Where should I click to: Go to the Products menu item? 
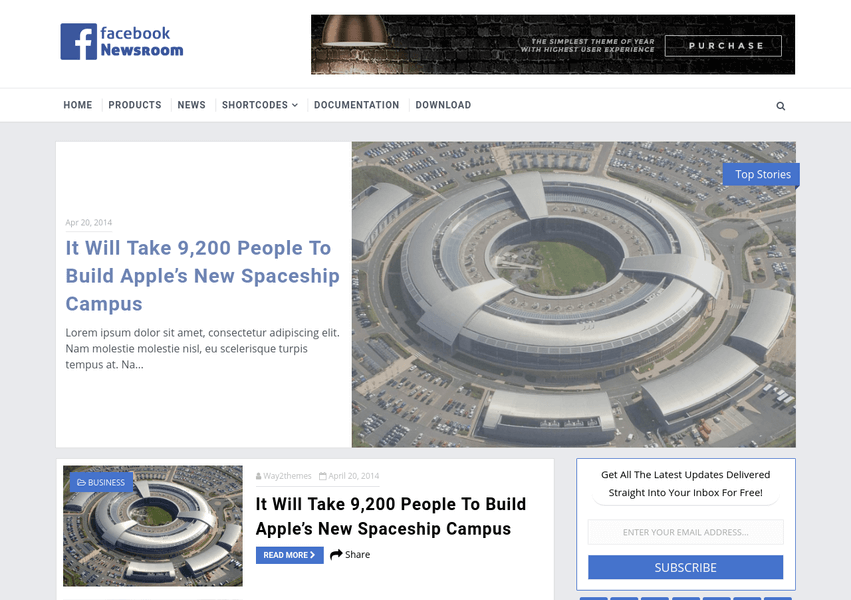coord(135,105)
